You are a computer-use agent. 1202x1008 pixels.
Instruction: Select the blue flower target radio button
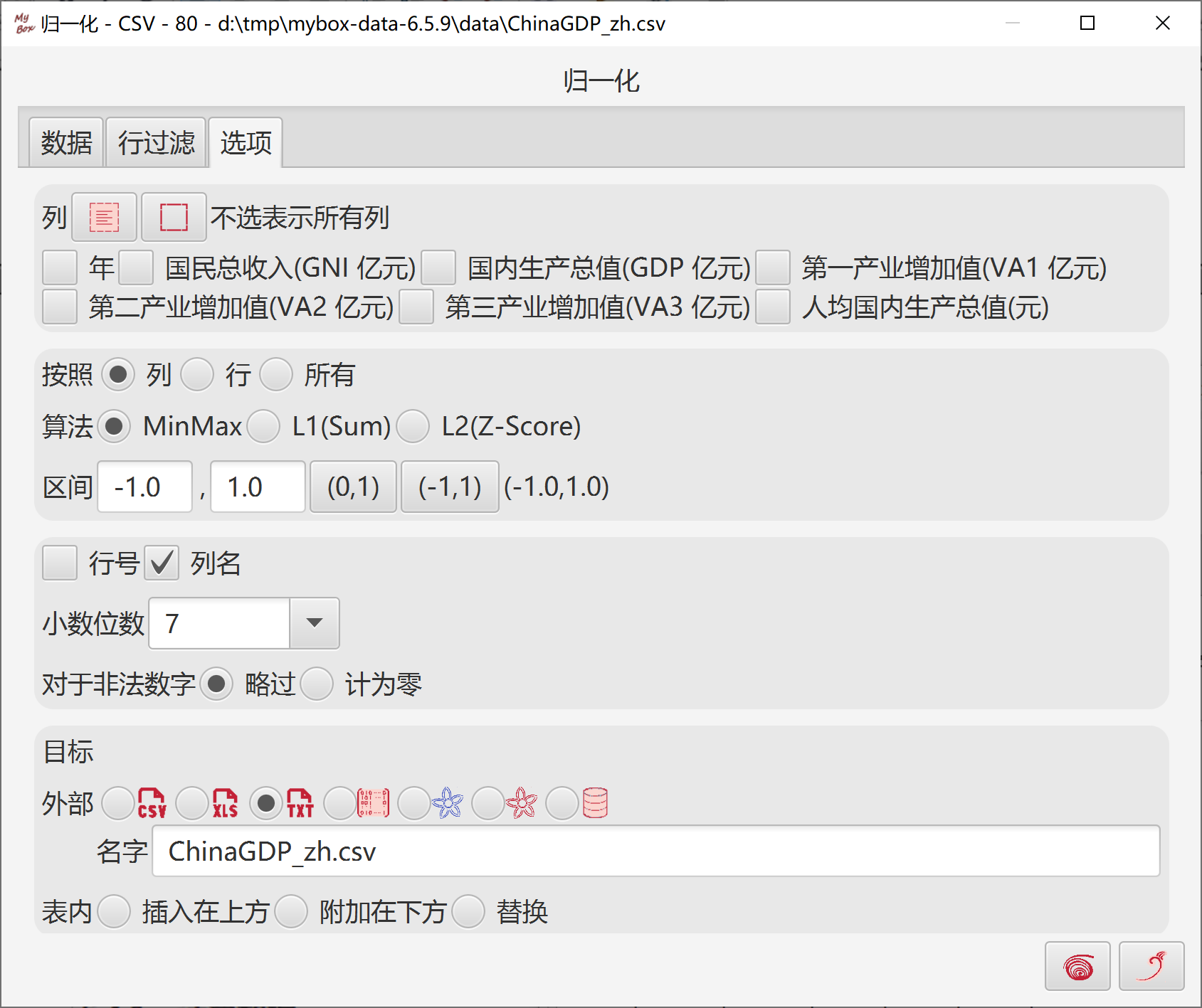tap(414, 803)
